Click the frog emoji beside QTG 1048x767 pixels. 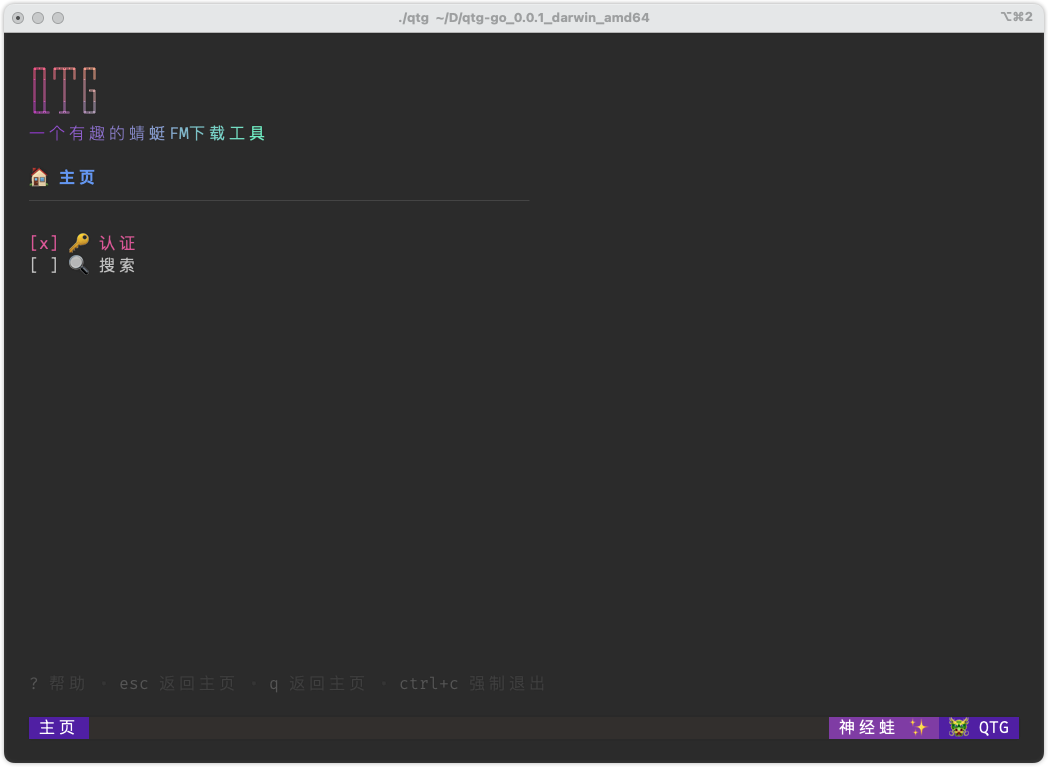click(958, 728)
